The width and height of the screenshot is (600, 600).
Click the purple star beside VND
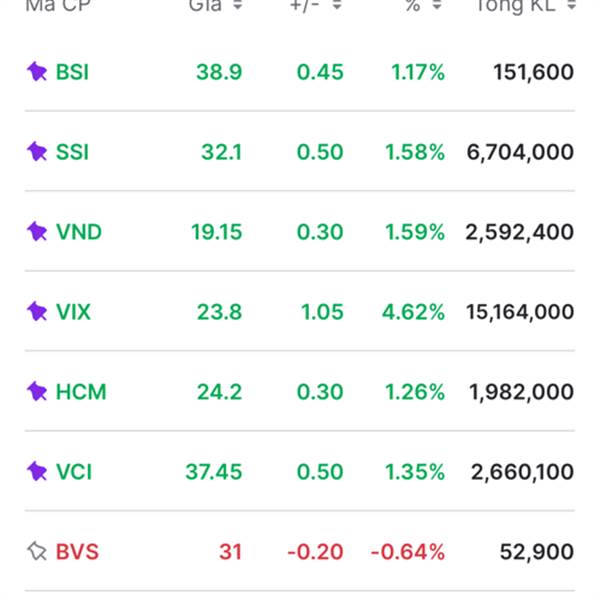[37, 232]
